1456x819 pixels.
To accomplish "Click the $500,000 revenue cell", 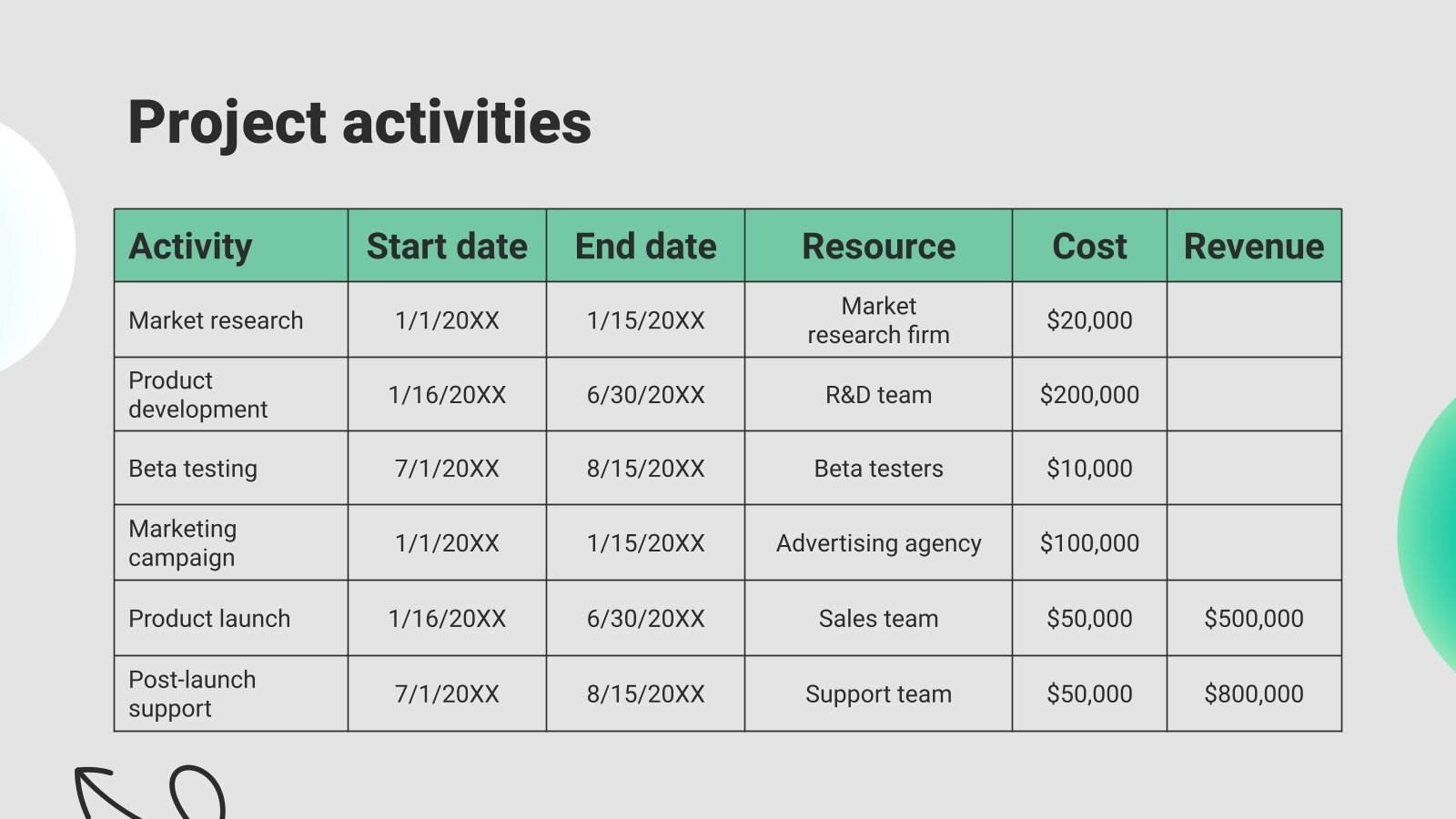I will pyautogui.click(x=1253, y=619).
